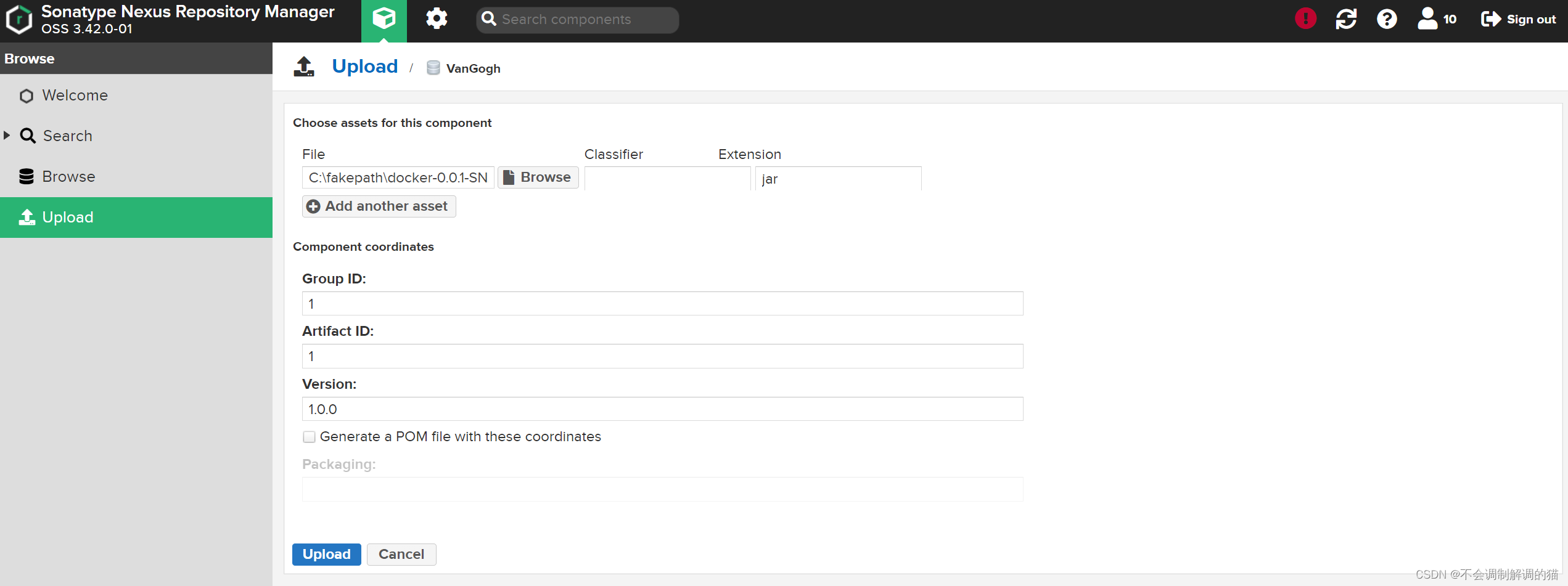Open the user account 10 profile

[x=1437, y=19]
